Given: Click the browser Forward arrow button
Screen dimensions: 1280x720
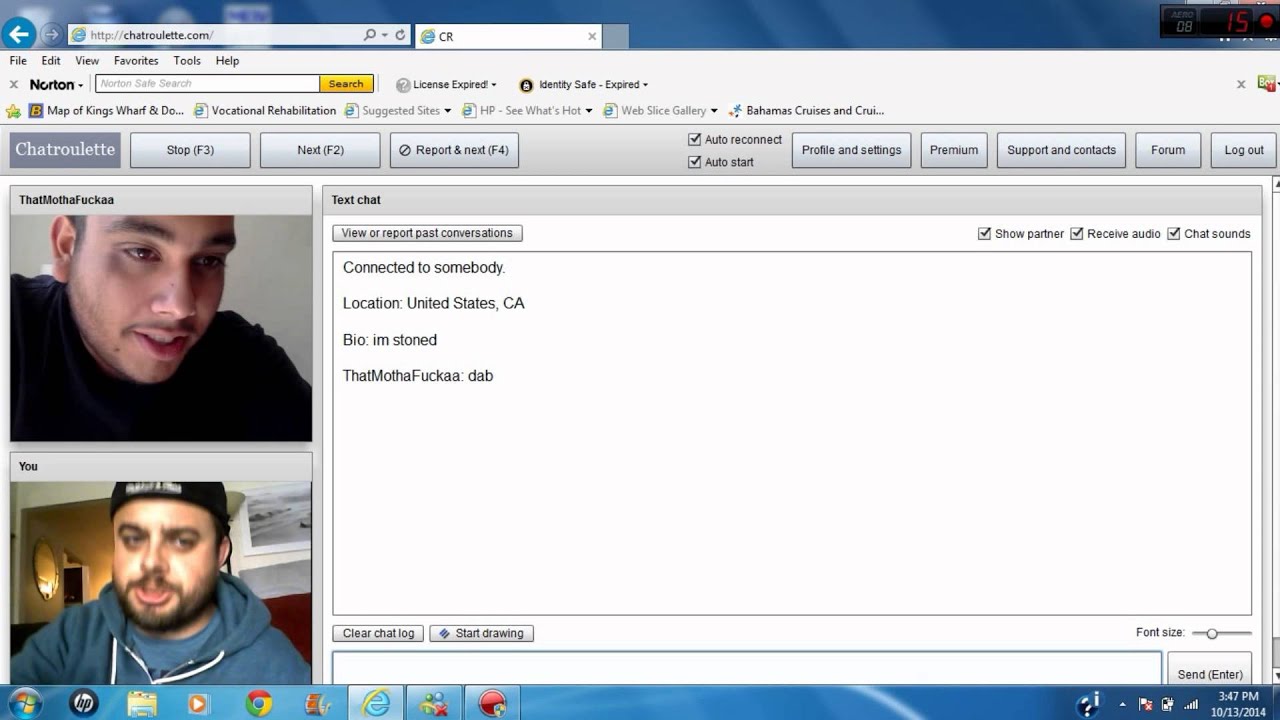Looking at the screenshot, I should [x=52, y=35].
